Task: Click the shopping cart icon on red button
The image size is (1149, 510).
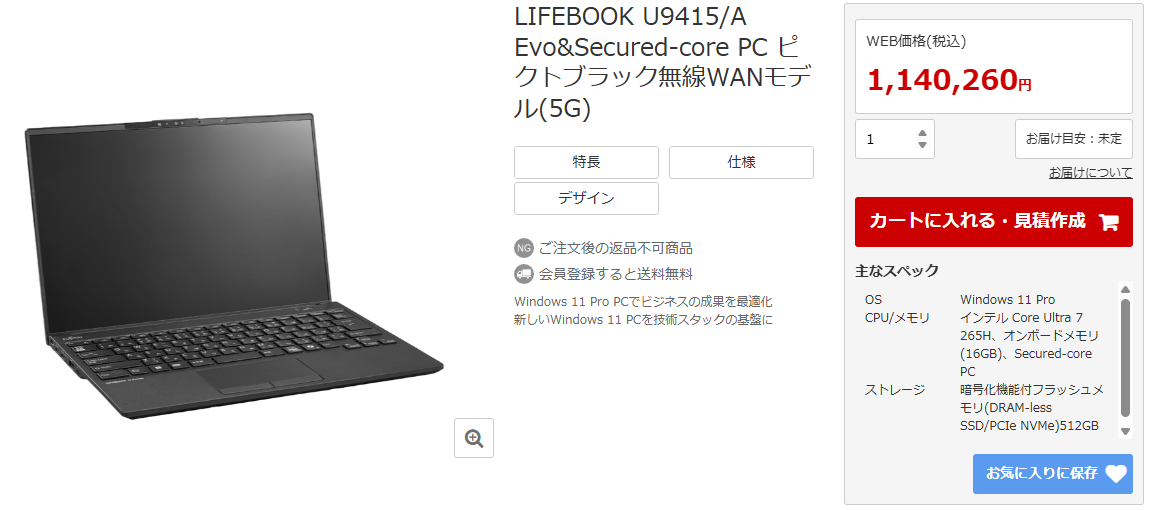Action: click(x=1109, y=222)
